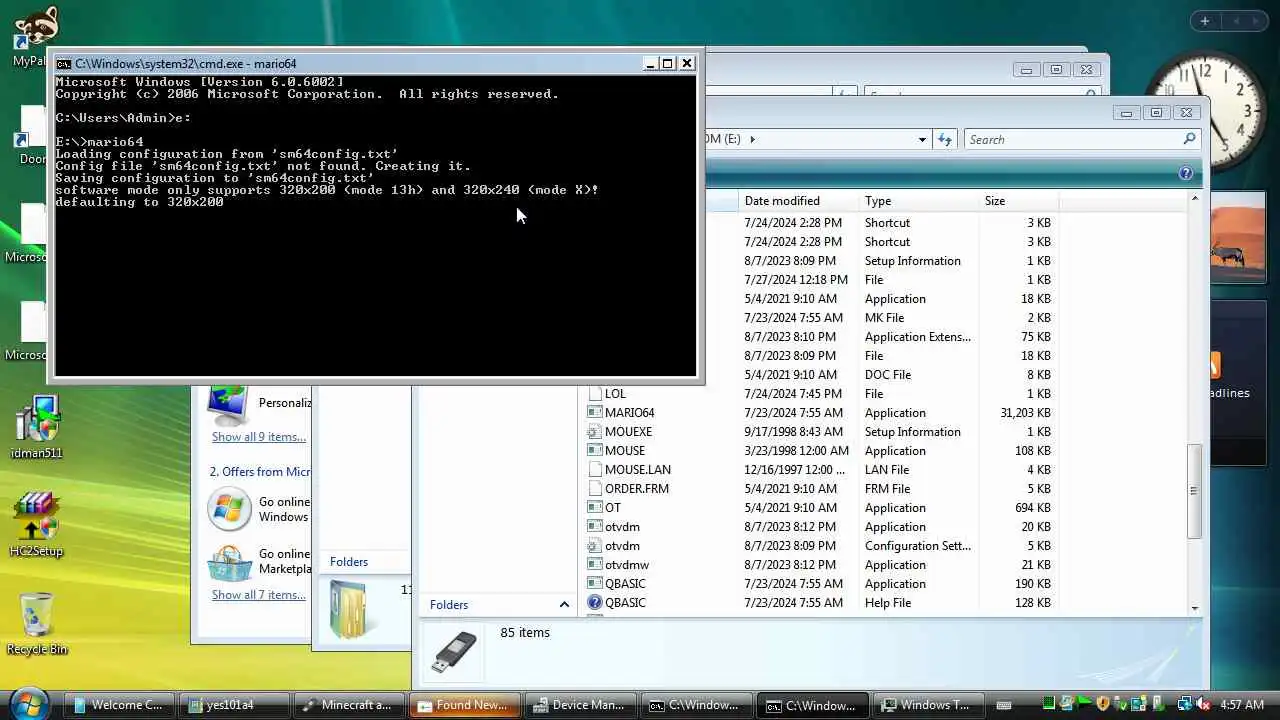This screenshot has width=1280, height=720.
Task: Select the otvdm Configuration Settings file icon
Action: click(595, 545)
